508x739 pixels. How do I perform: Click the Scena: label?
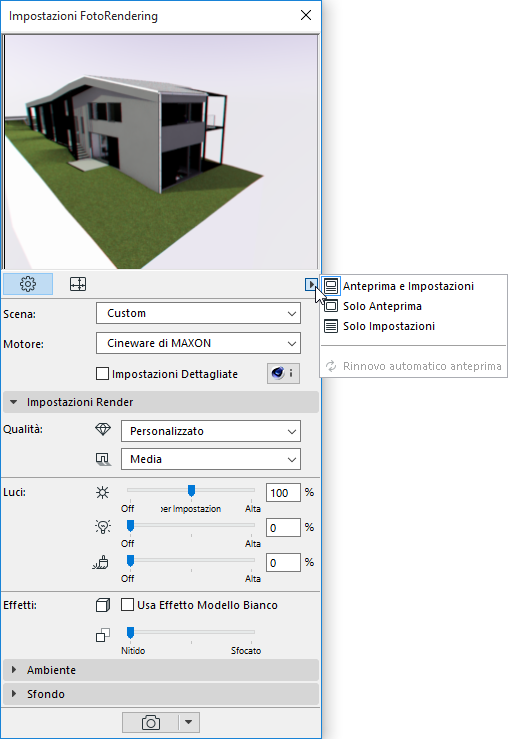tap(19, 314)
